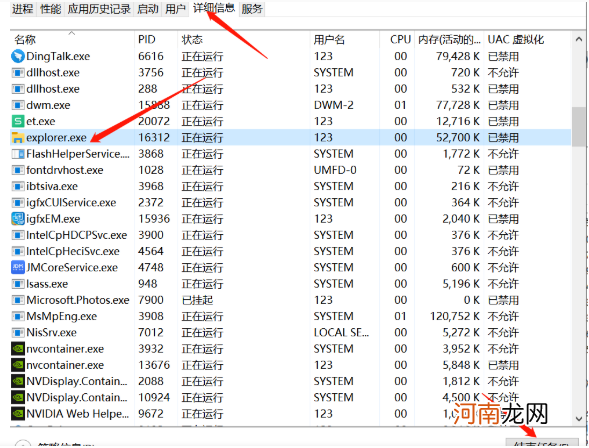Click the JMCoreService.exe blue icon

[18, 267]
